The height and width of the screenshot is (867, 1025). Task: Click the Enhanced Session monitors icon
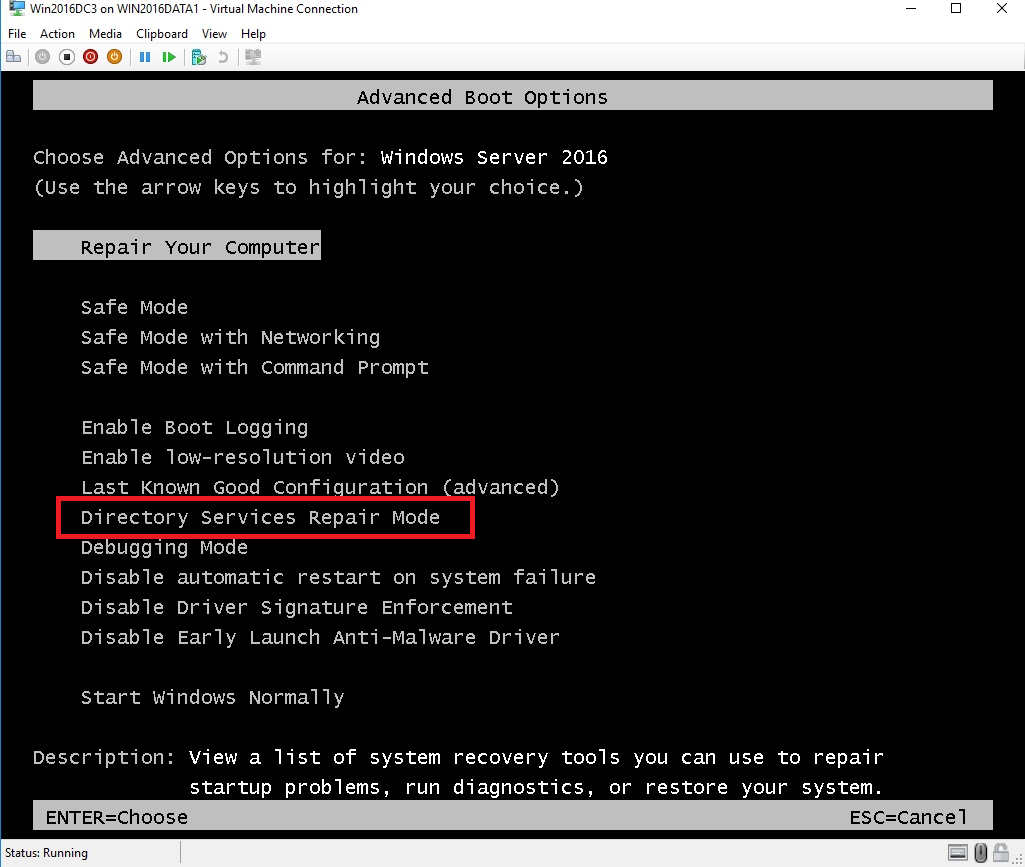[x=253, y=57]
